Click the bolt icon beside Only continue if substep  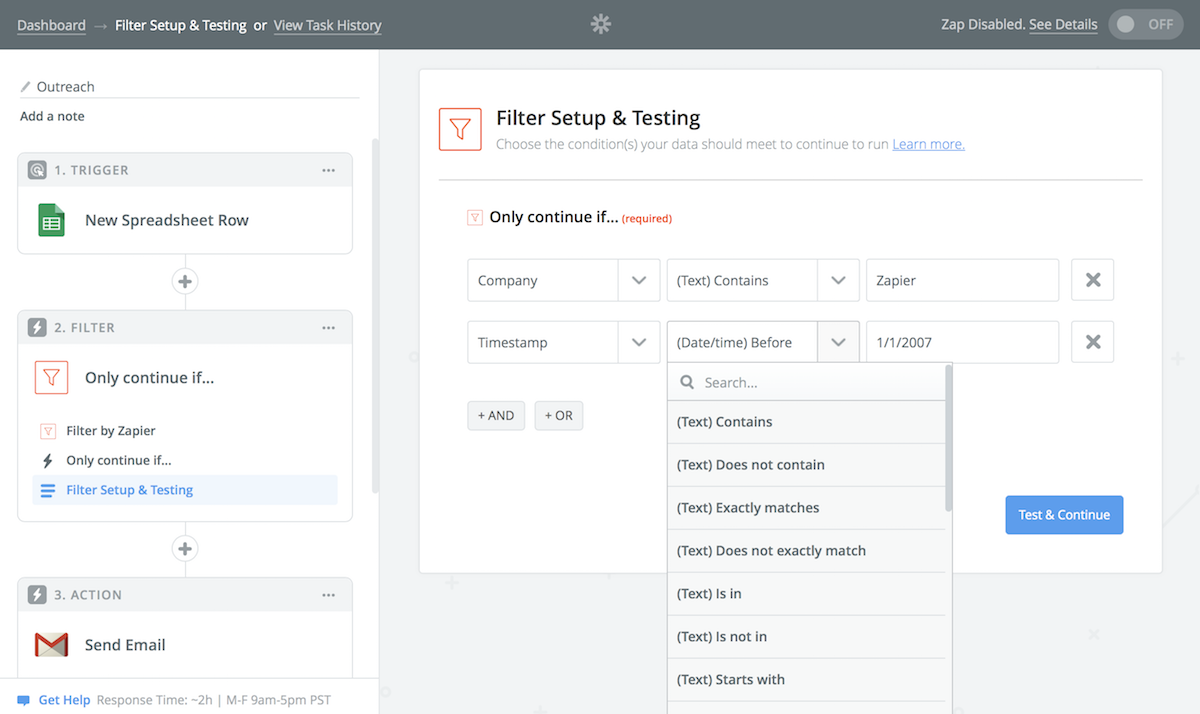(47, 461)
